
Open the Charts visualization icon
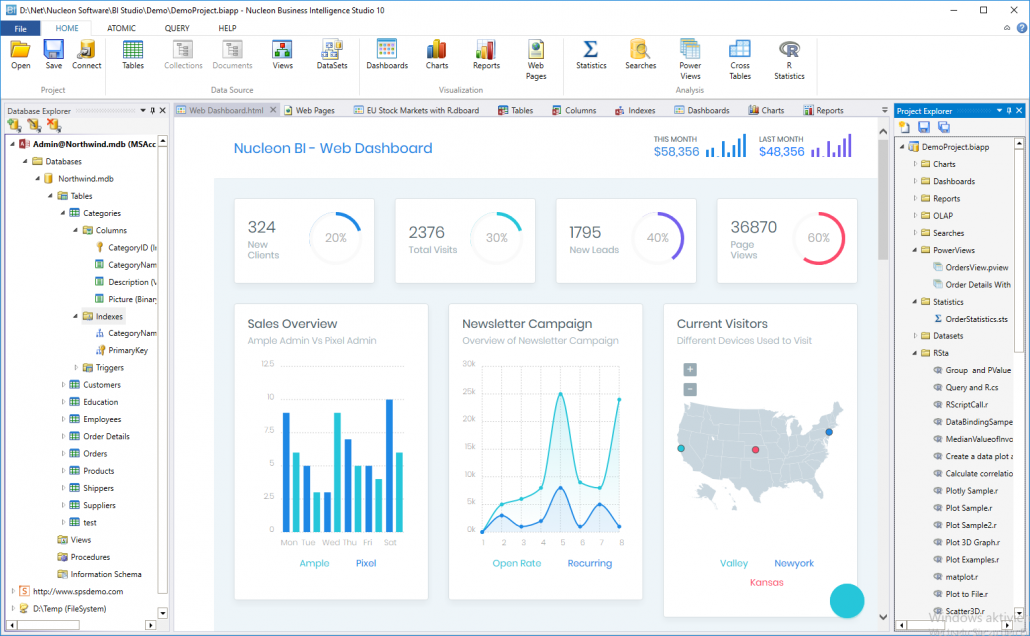[437, 54]
